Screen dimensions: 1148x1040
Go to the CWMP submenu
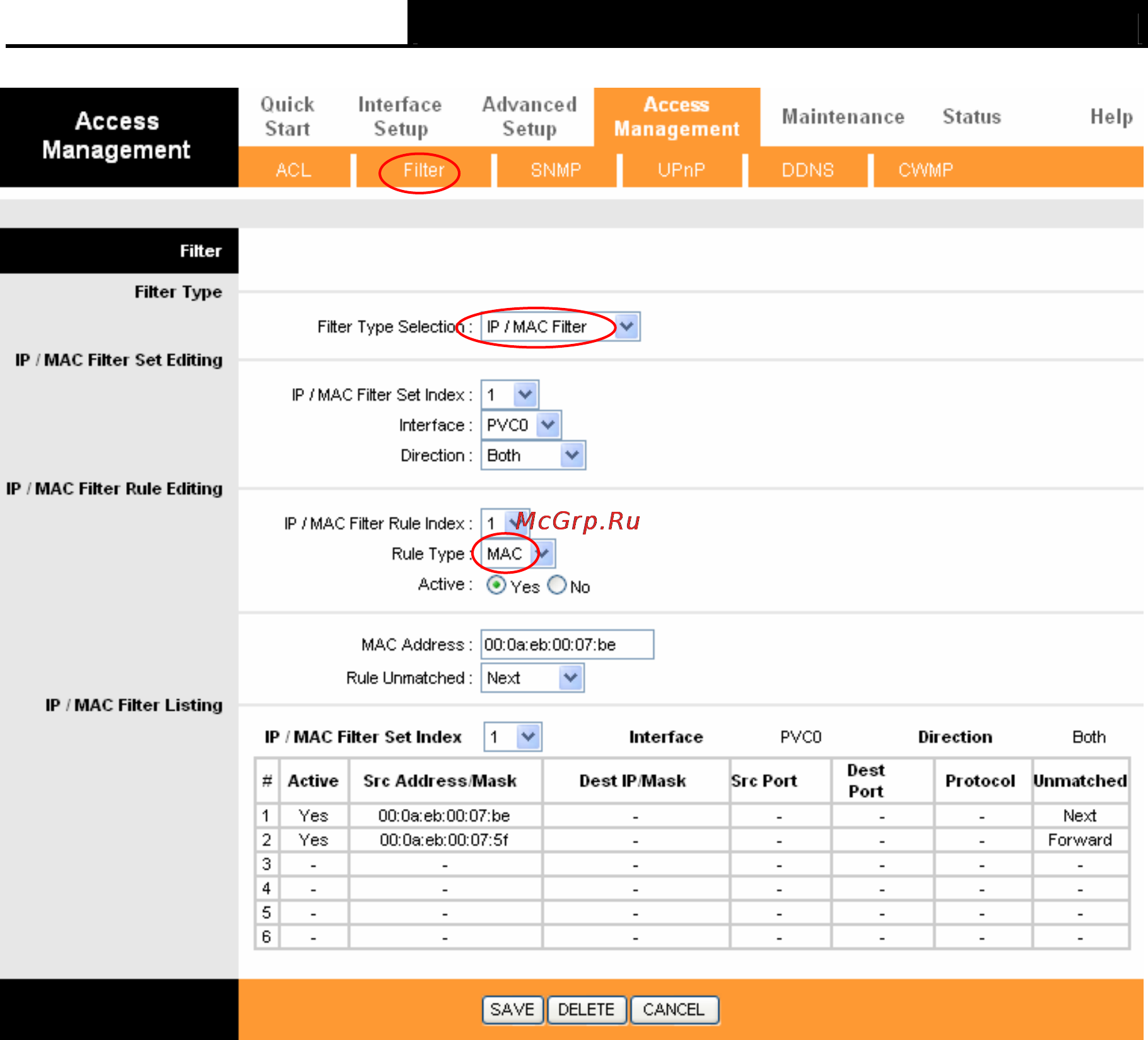pyautogui.click(x=925, y=170)
